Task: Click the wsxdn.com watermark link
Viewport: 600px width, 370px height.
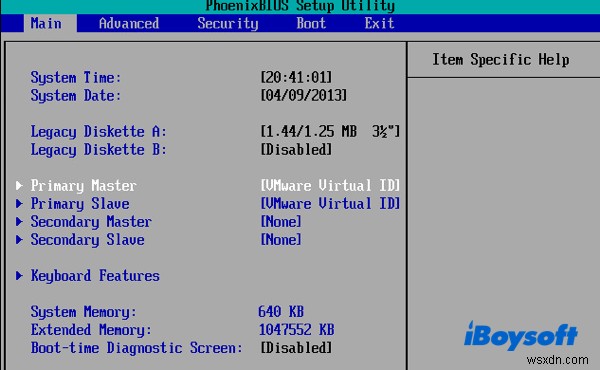Action: (558, 360)
